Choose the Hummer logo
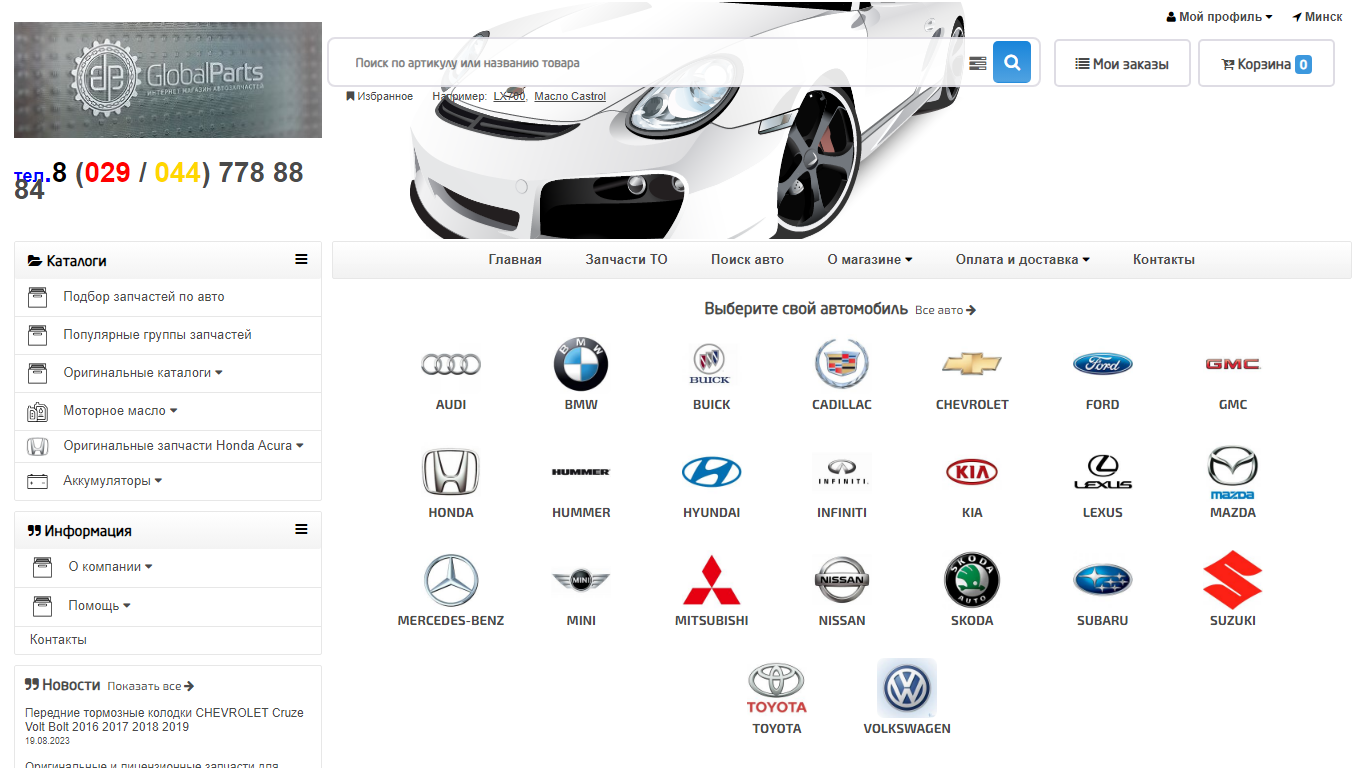 pos(581,471)
